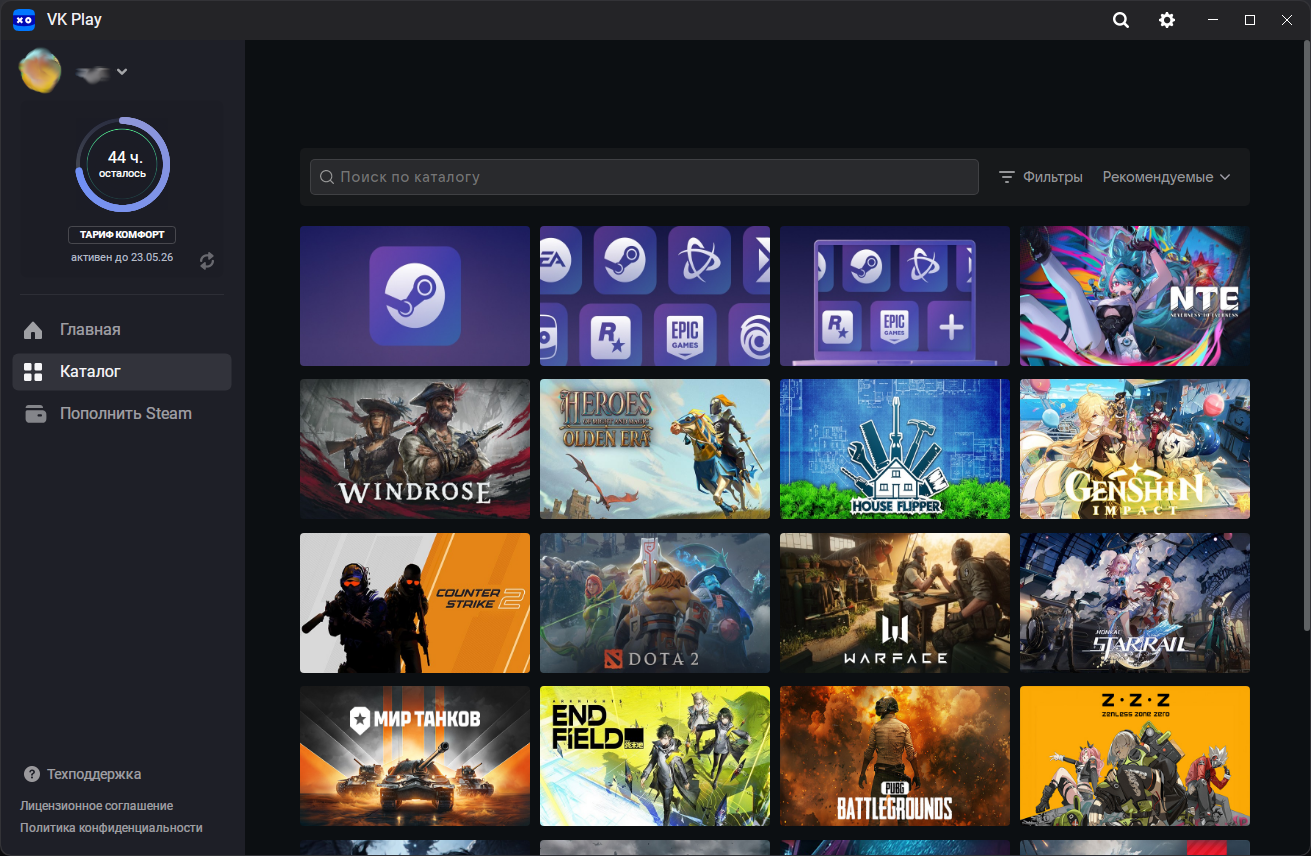Click the 44 hours remaining progress ring
This screenshot has height=856, width=1311.
click(x=122, y=165)
